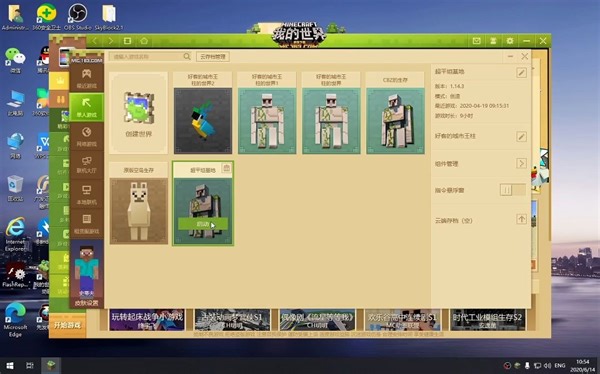This screenshot has height=374, width=600.
Task: Click the yellow crown icon in launcher sidebar
Action: [60, 80]
